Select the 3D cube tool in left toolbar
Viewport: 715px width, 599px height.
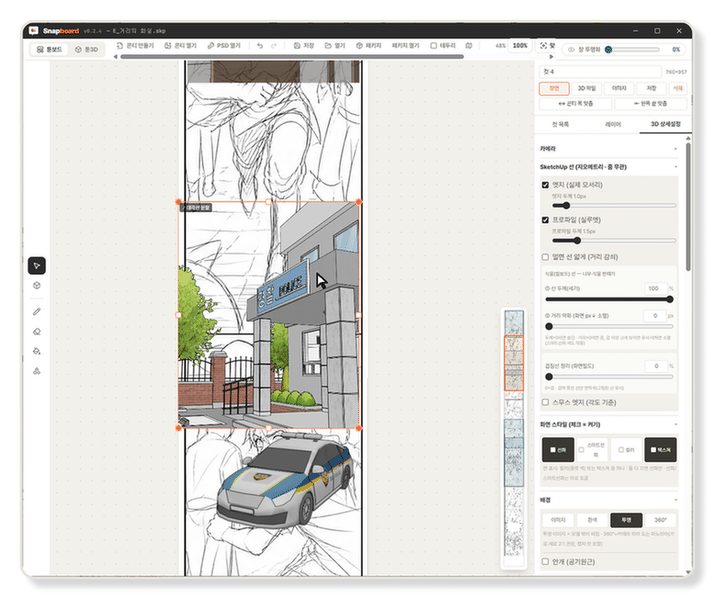tap(36, 286)
